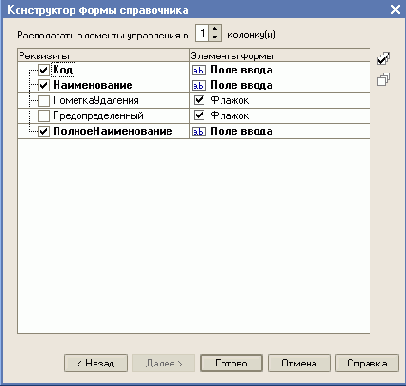Select the ПолноеНаименование attribute name
This screenshot has height=386, width=406.
[x=113, y=131]
